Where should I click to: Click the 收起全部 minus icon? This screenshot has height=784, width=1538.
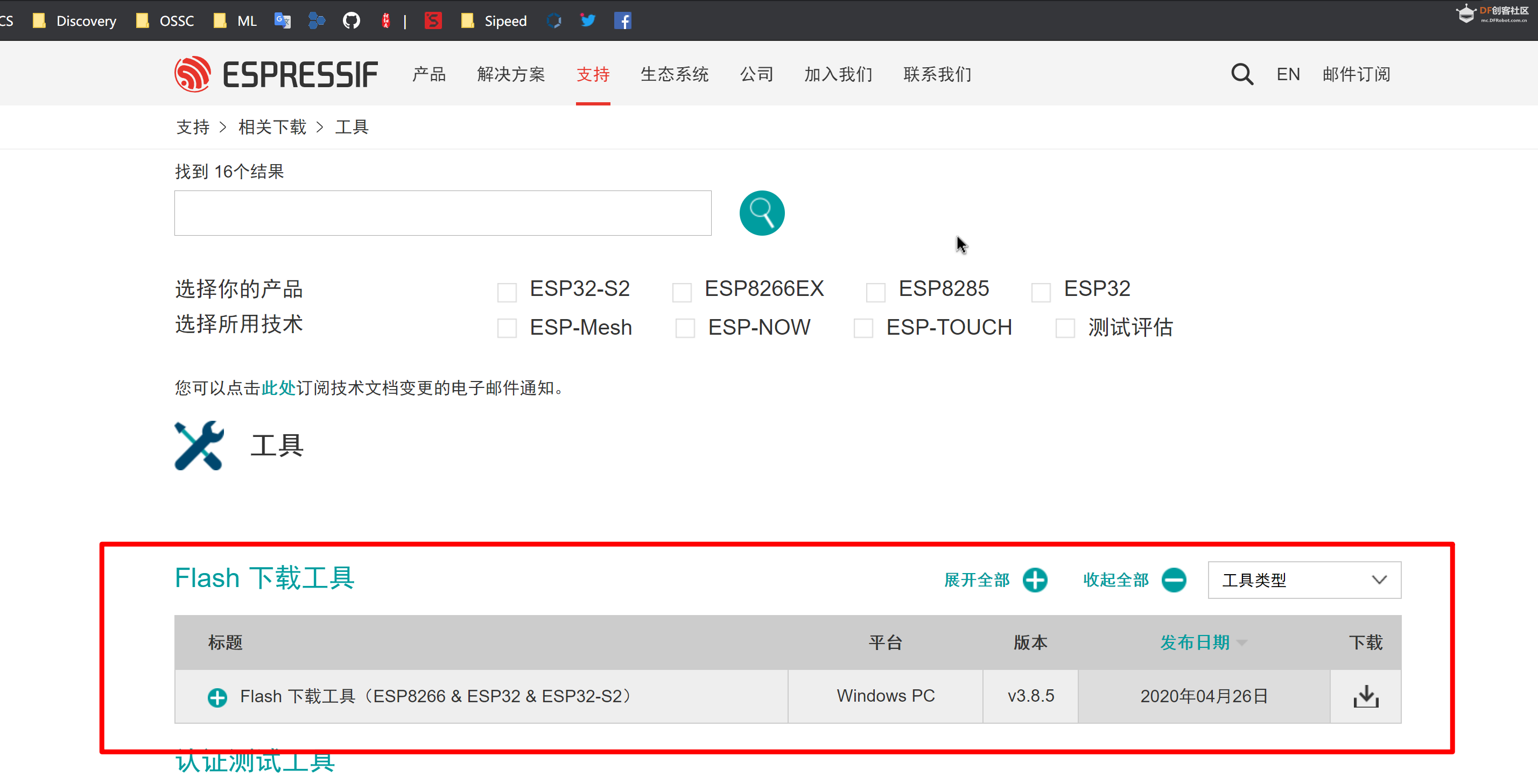point(1174,580)
